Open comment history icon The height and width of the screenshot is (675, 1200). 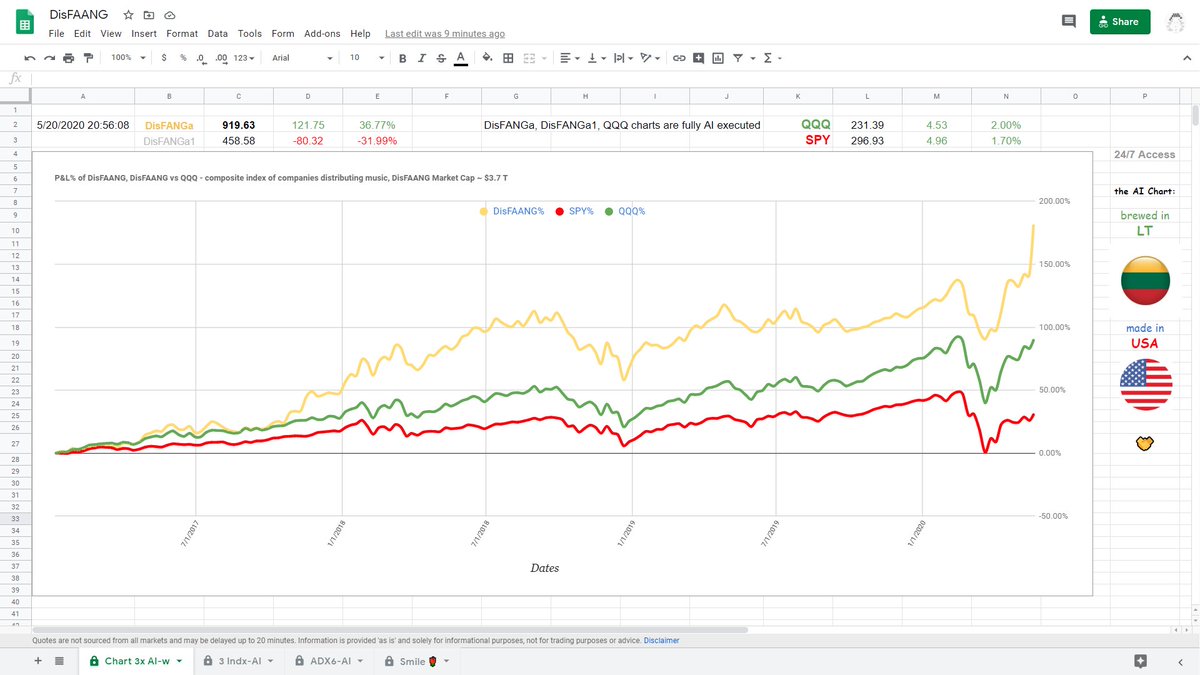point(1069,21)
